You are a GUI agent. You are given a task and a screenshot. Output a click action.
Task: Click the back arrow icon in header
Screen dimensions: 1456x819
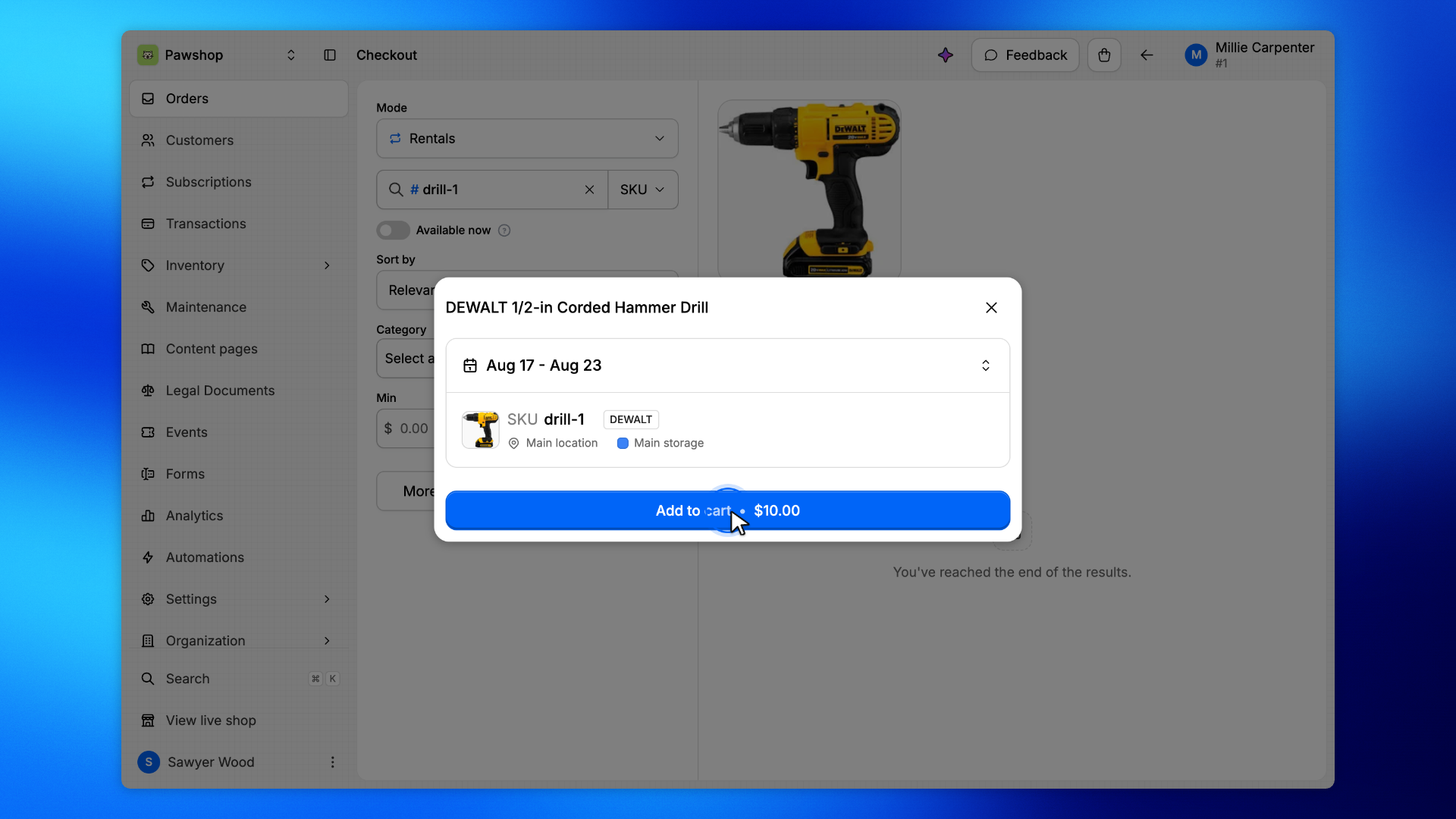click(1147, 55)
